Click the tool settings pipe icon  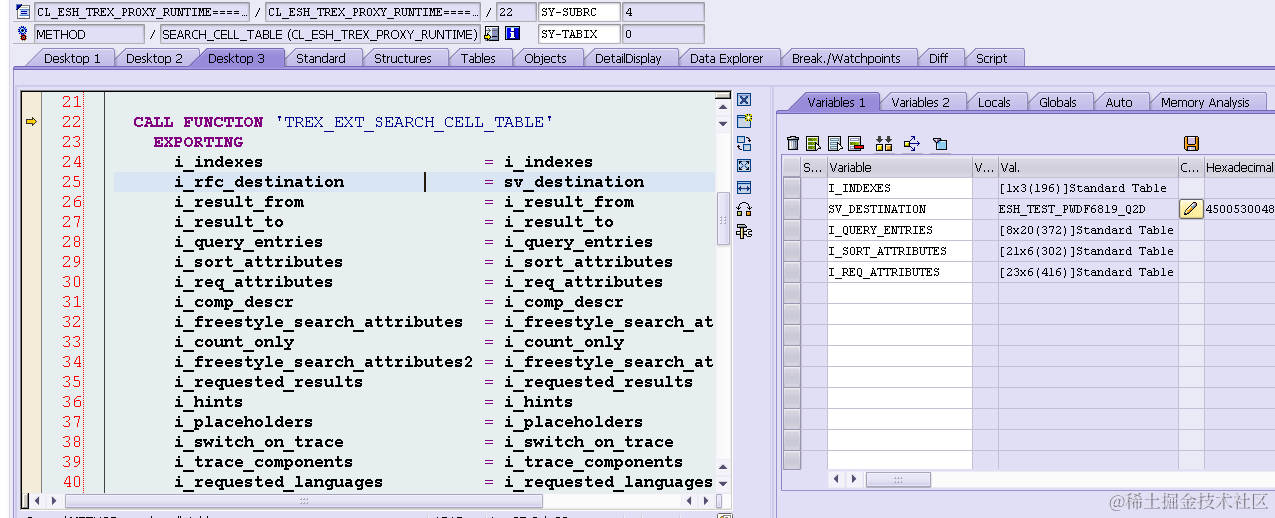point(743,232)
